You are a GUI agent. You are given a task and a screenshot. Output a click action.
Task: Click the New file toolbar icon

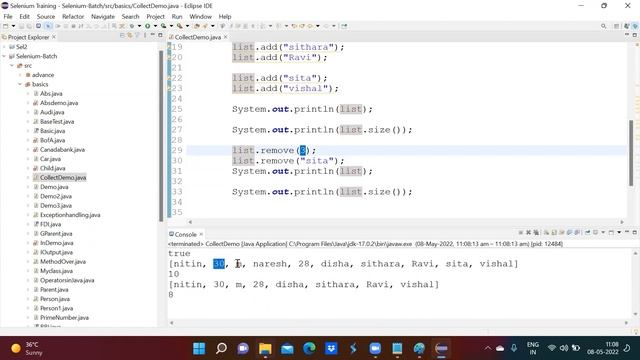point(5,26)
